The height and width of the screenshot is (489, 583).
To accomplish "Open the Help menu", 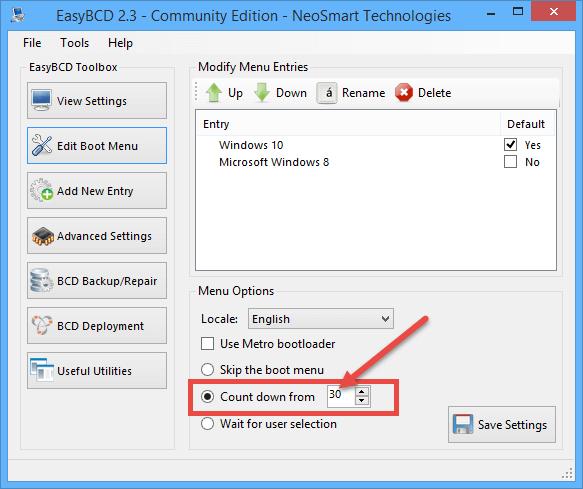I will [120, 43].
